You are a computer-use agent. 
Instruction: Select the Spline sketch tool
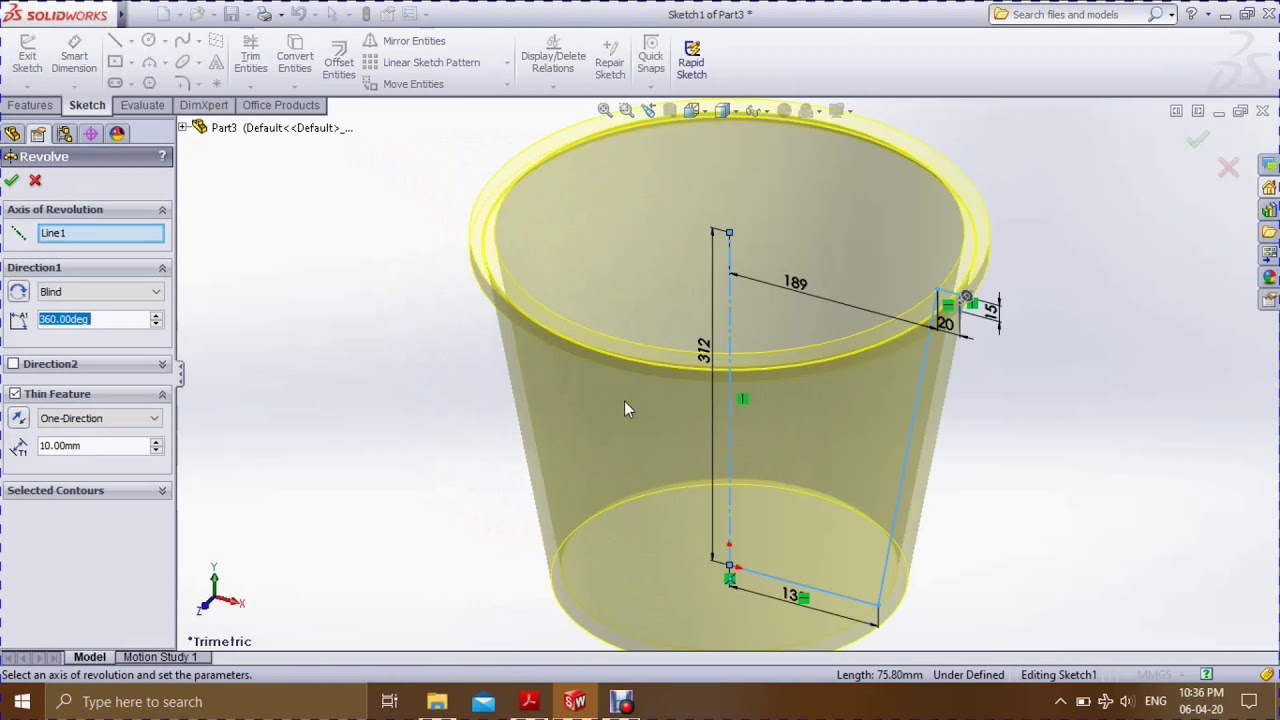(182, 40)
